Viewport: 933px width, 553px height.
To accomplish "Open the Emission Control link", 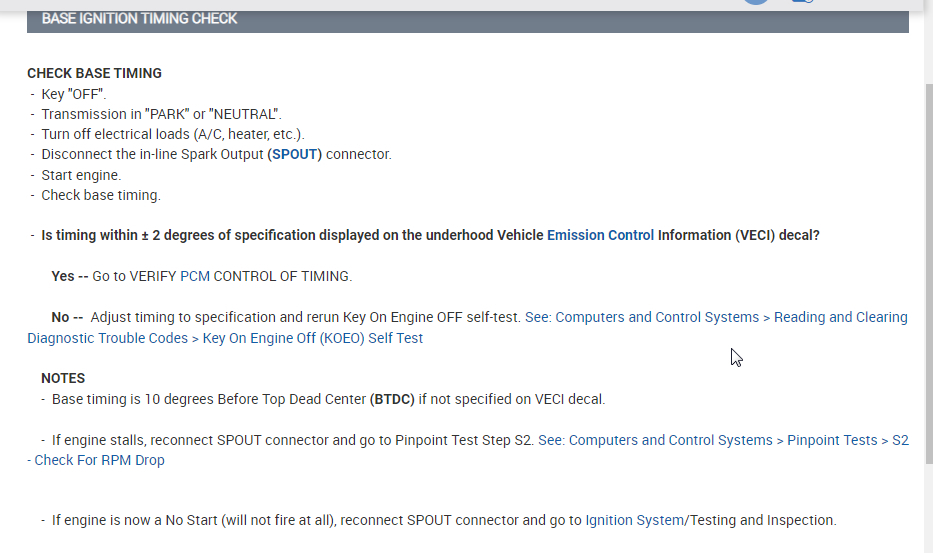I will pyautogui.click(x=600, y=235).
